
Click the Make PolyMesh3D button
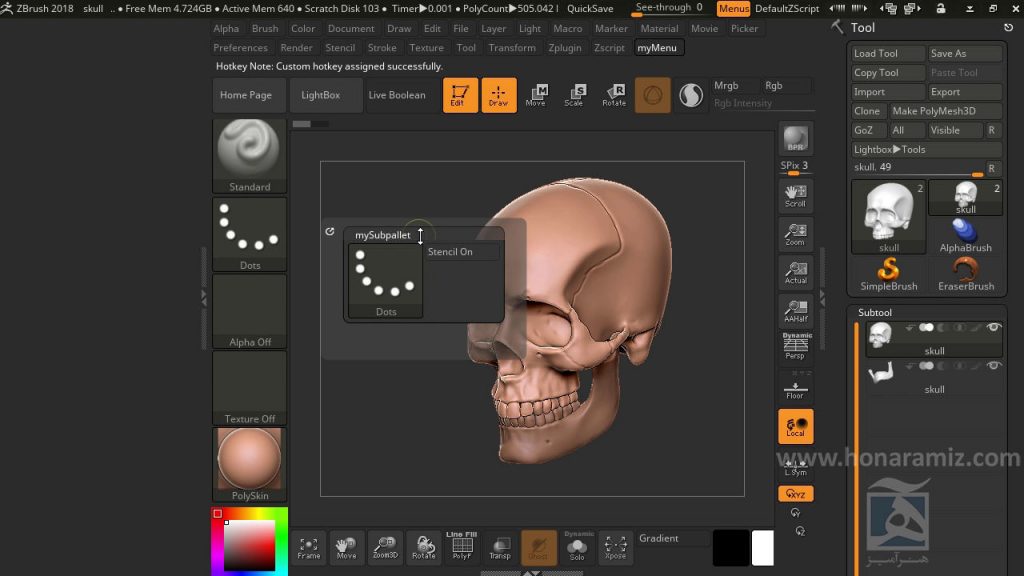946,111
